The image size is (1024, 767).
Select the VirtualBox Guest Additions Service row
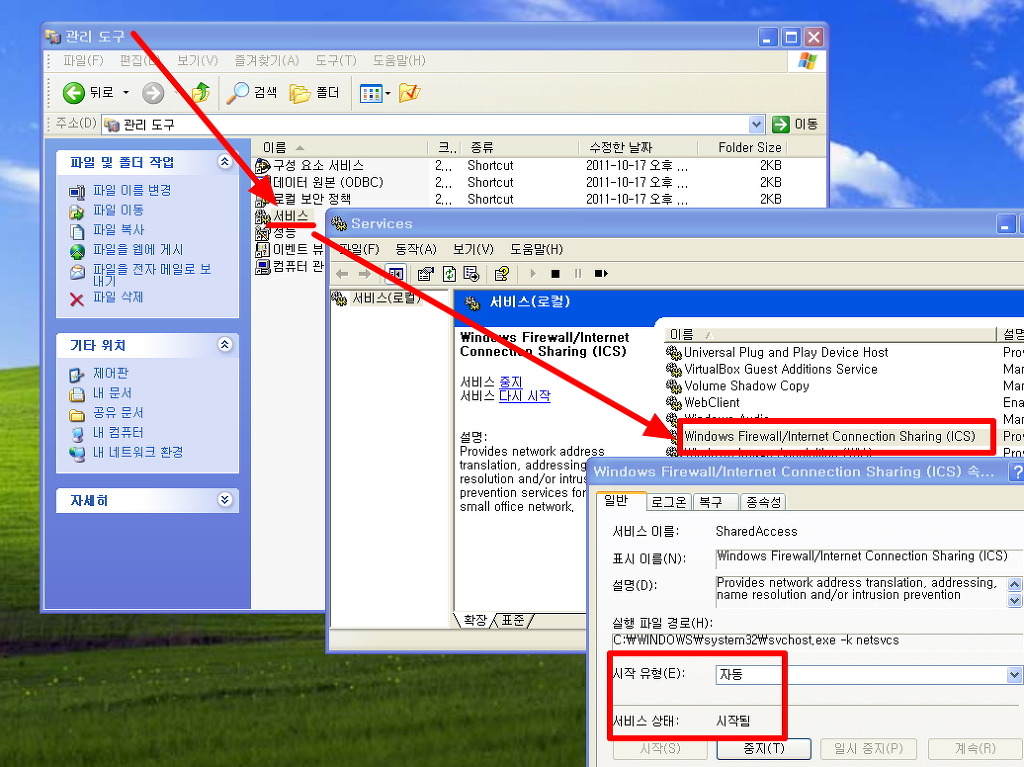780,369
